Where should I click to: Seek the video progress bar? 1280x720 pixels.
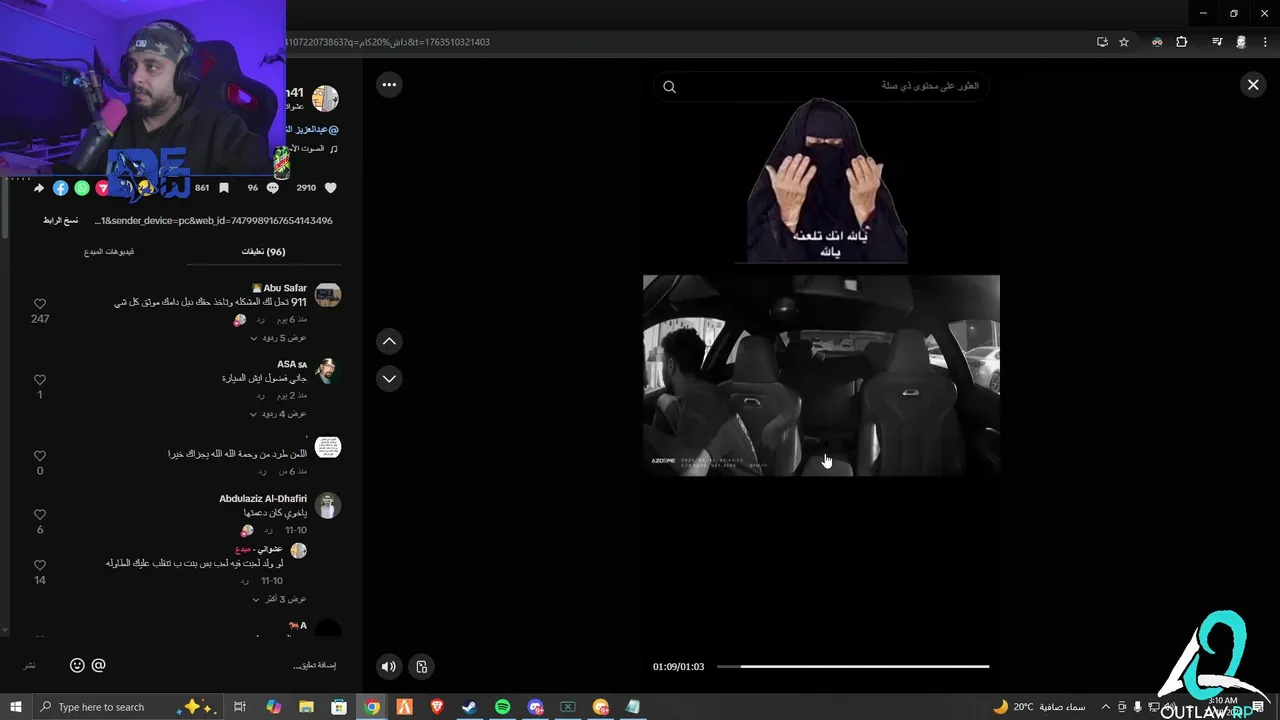tap(853, 666)
